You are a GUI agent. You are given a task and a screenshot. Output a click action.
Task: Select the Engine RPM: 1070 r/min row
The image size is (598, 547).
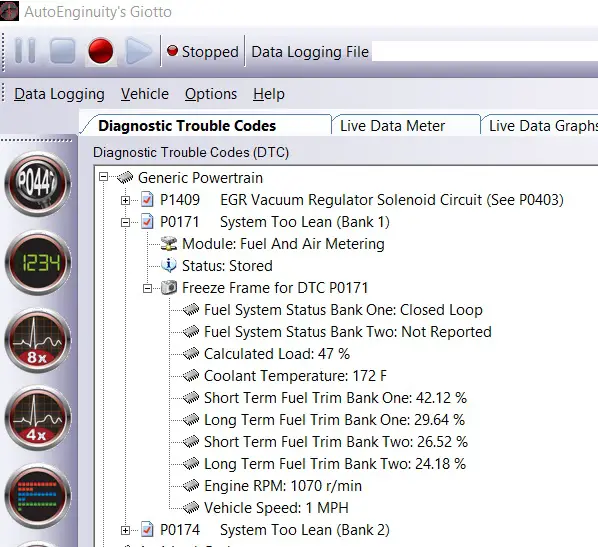283,486
